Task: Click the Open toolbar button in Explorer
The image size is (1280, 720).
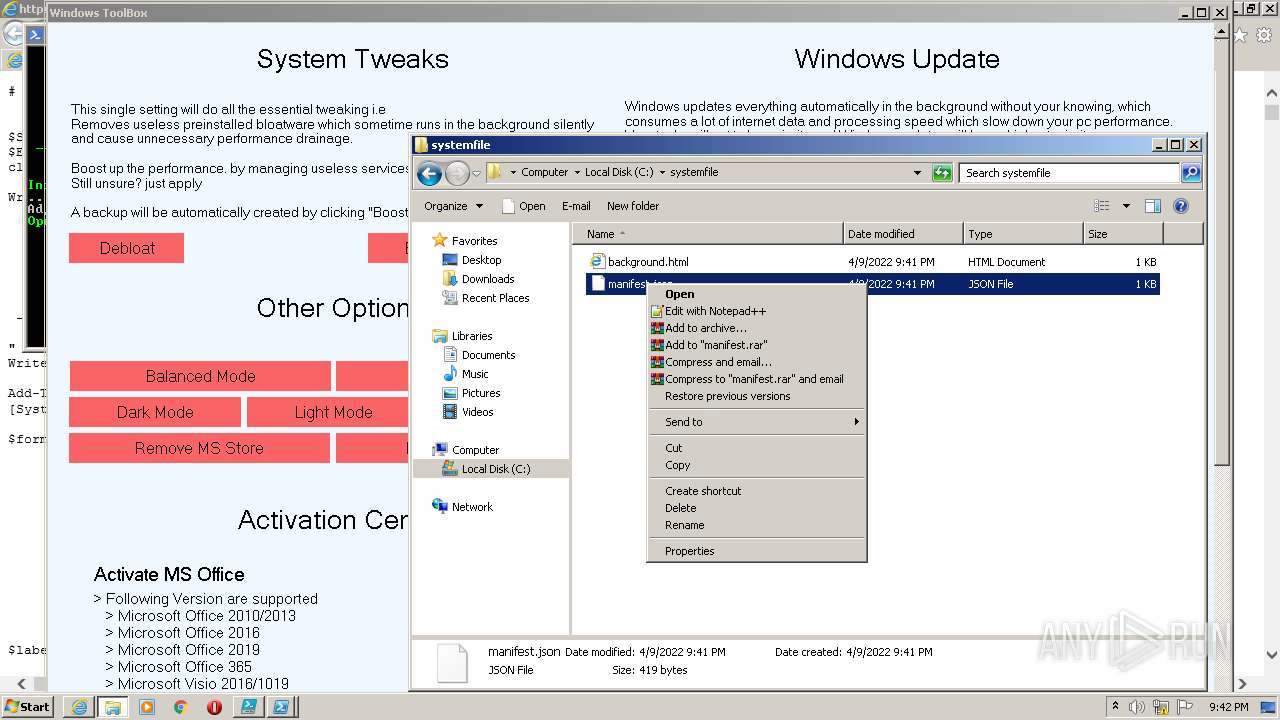Action: (x=523, y=206)
